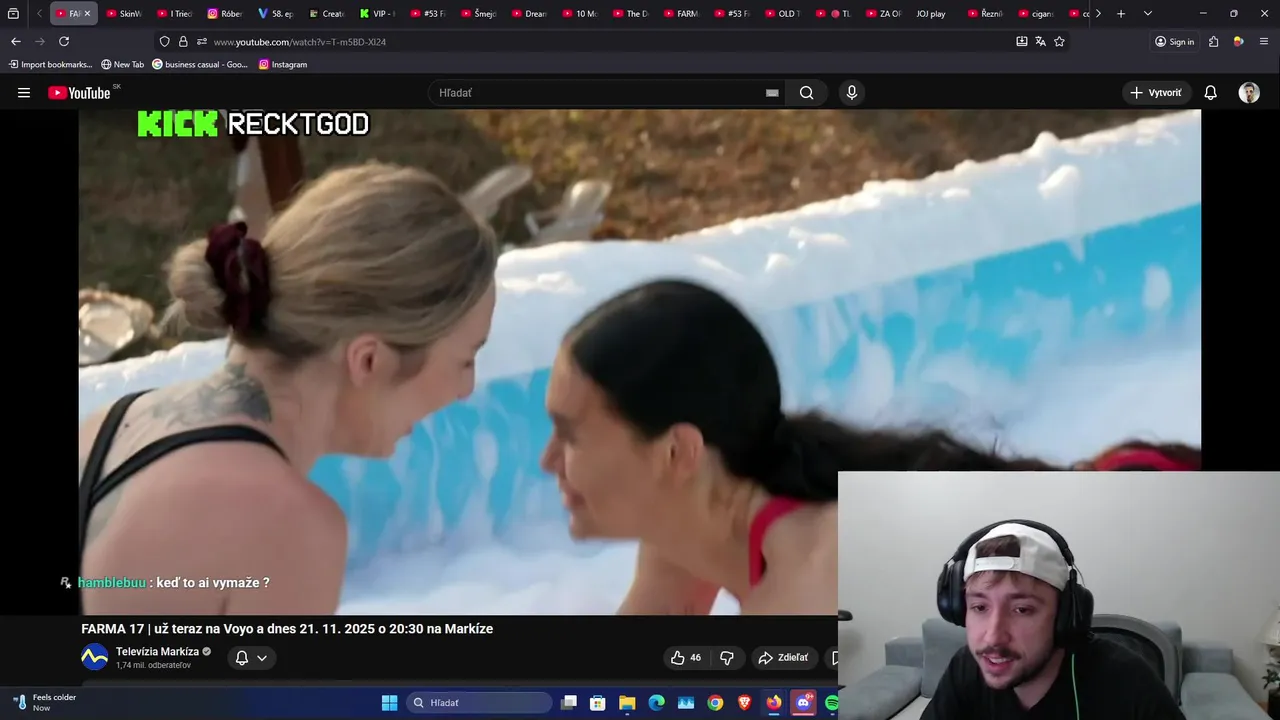Viewport: 1280px width, 720px height.
Task: Open the YouTube account avatar menu
Action: pos(1249,93)
